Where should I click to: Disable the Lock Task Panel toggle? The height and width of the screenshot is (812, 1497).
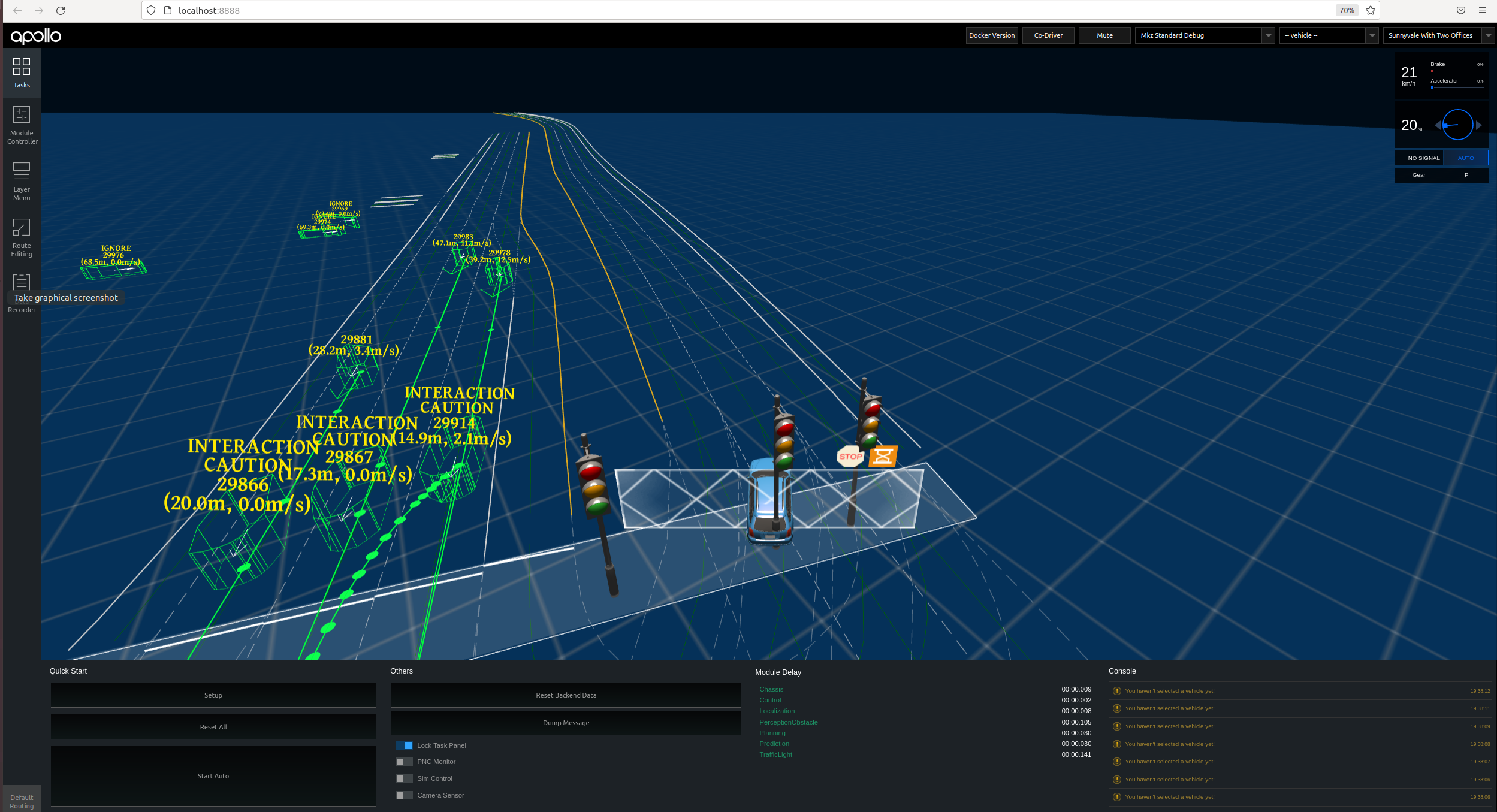point(405,745)
